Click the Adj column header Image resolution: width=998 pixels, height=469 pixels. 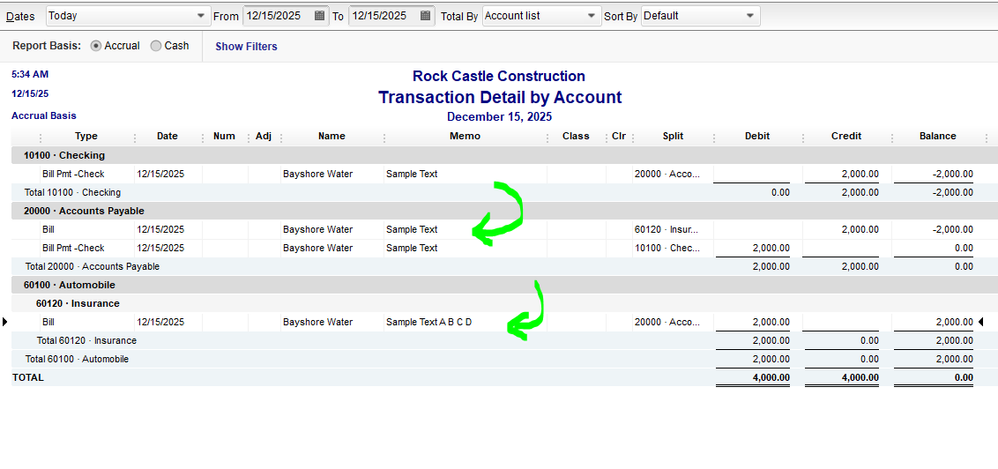pyautogui.click(x=263, y=136)
